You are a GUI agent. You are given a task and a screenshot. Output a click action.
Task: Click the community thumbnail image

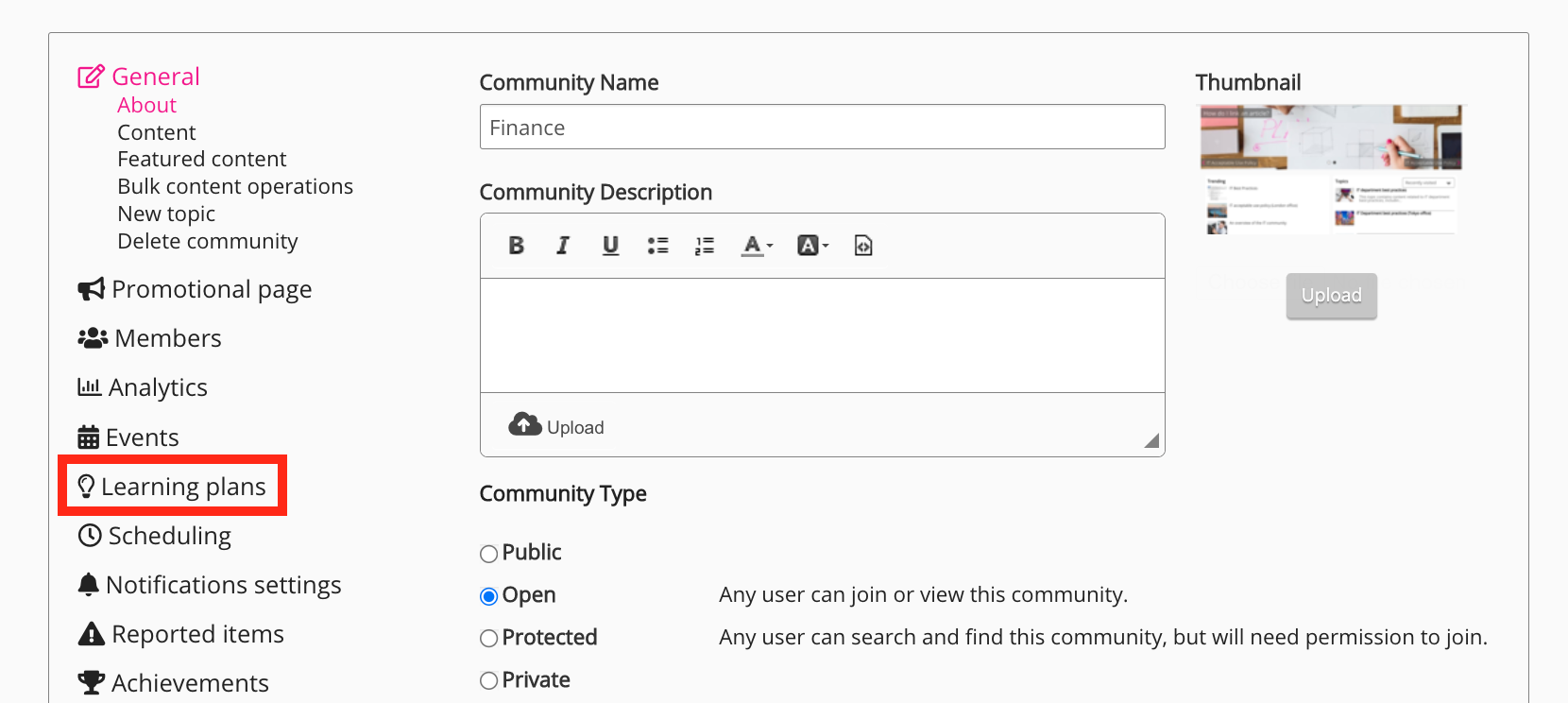[1331, 169]
